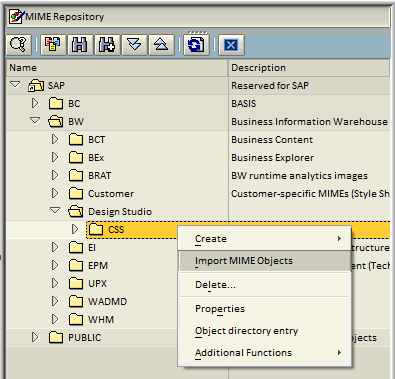Expand the CSS folder node

[75, 229]
